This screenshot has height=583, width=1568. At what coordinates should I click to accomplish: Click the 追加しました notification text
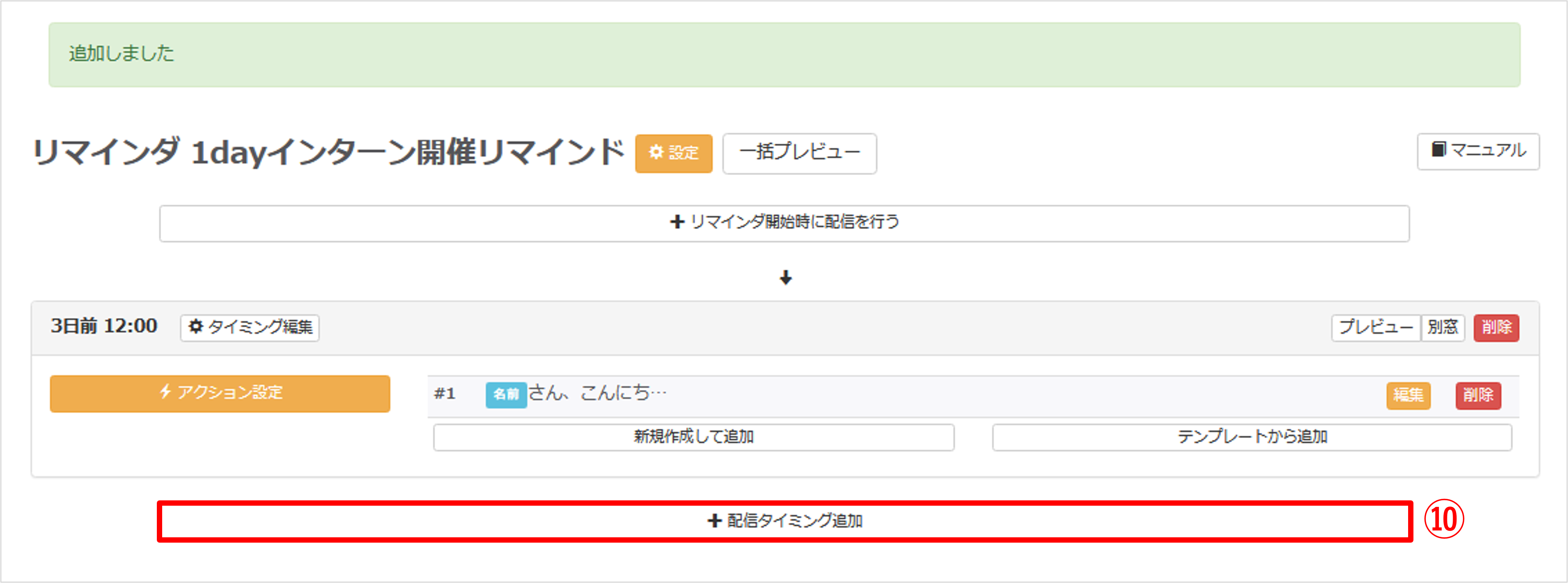(121, 54)
